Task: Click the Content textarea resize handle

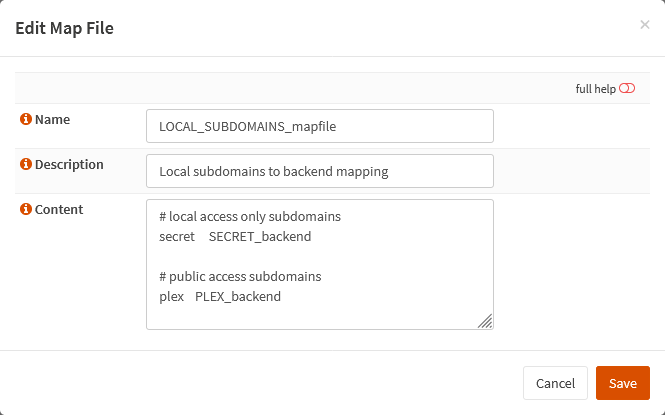Action: coord(485,321)
